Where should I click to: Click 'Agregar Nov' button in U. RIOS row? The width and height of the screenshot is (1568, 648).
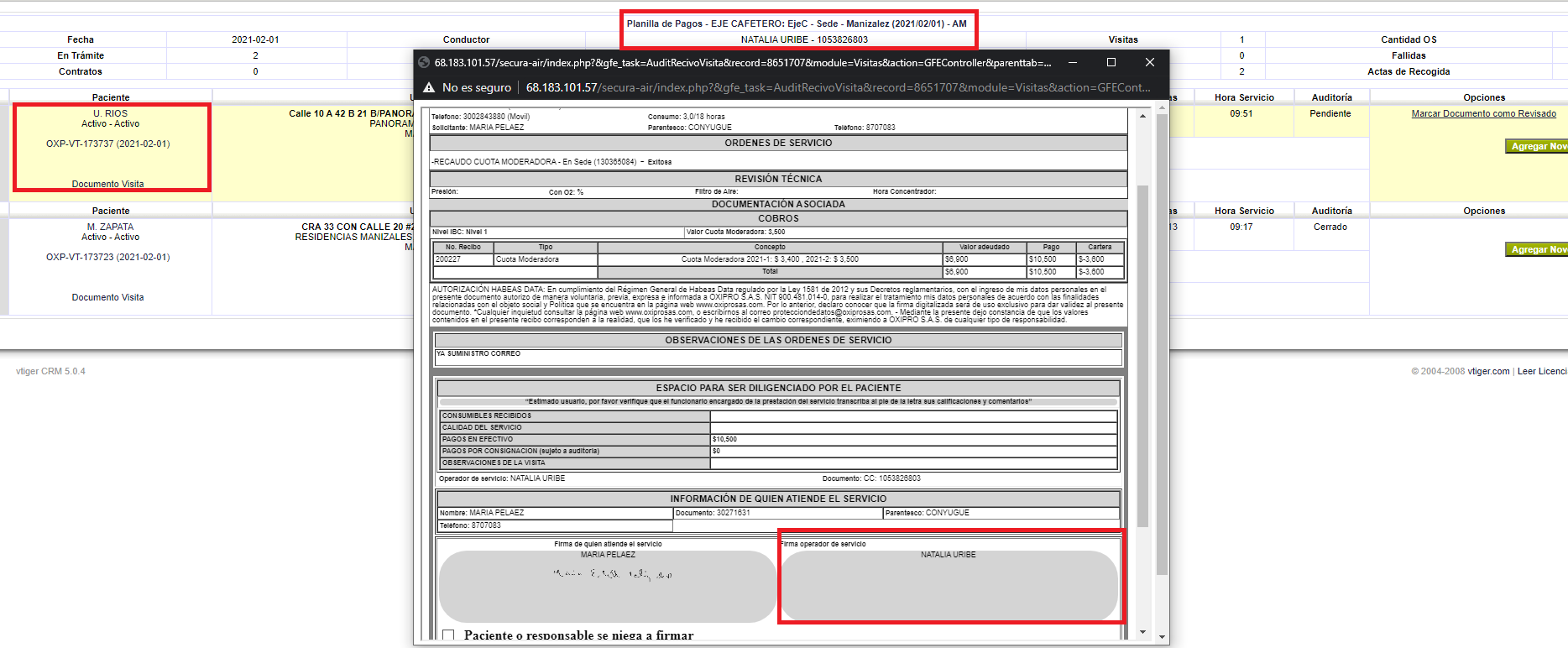pyautogui.click(x=1536, y=146)
